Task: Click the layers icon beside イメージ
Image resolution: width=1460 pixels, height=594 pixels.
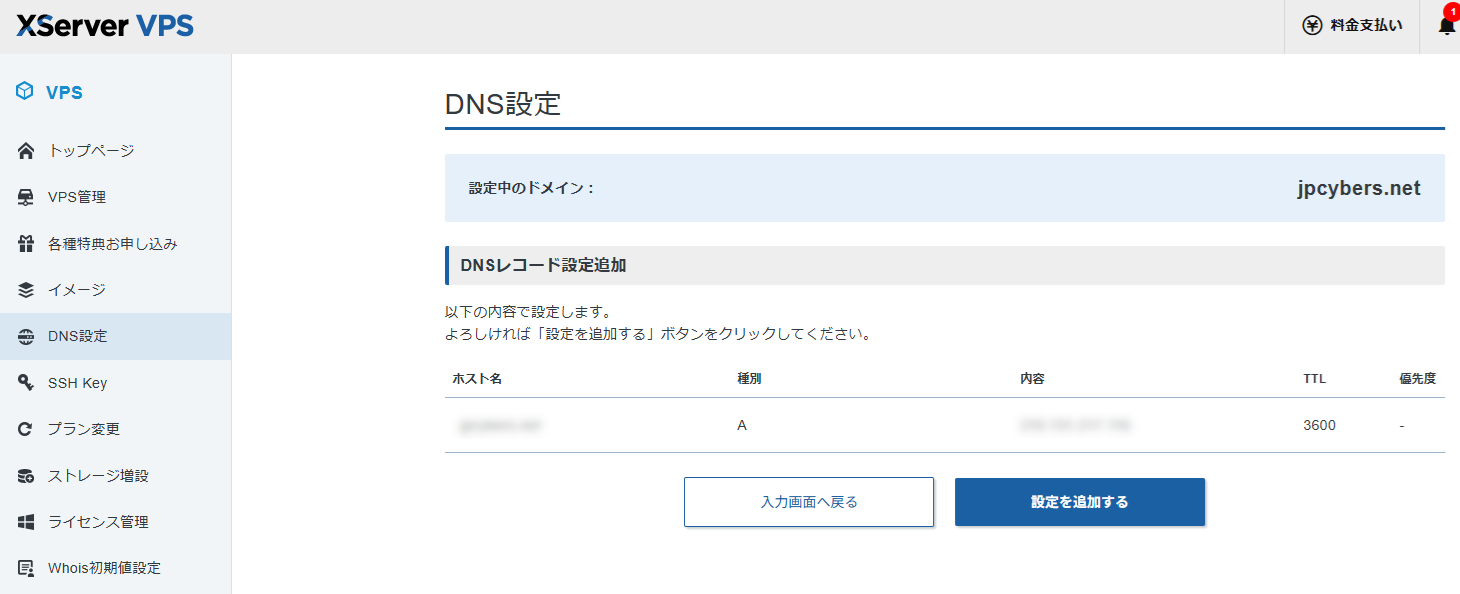Action: point(27,290)
